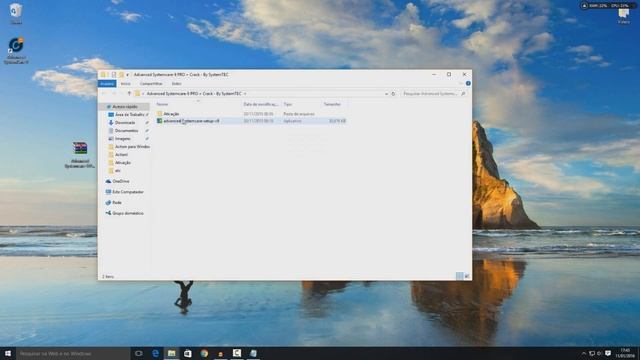Open the volume control in the system tray

click(x=600, y=353)
